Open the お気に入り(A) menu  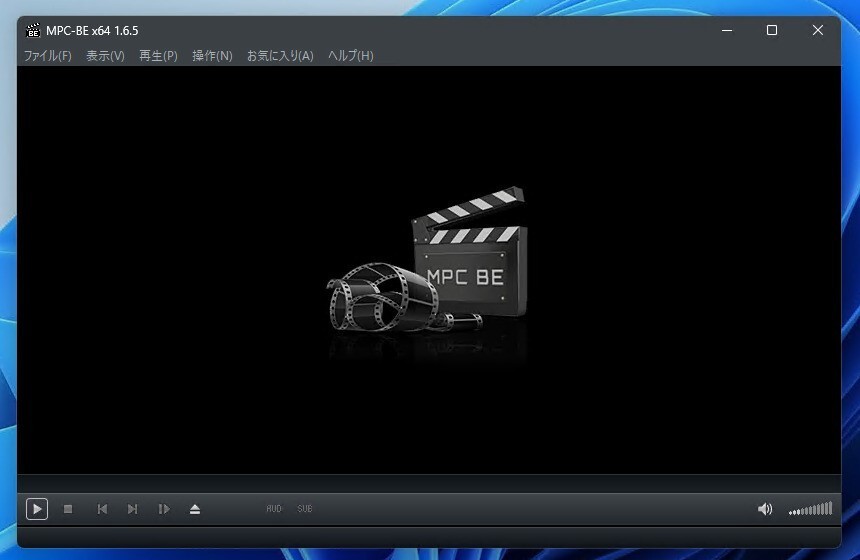pyautogui.click(x=280, y=55)
